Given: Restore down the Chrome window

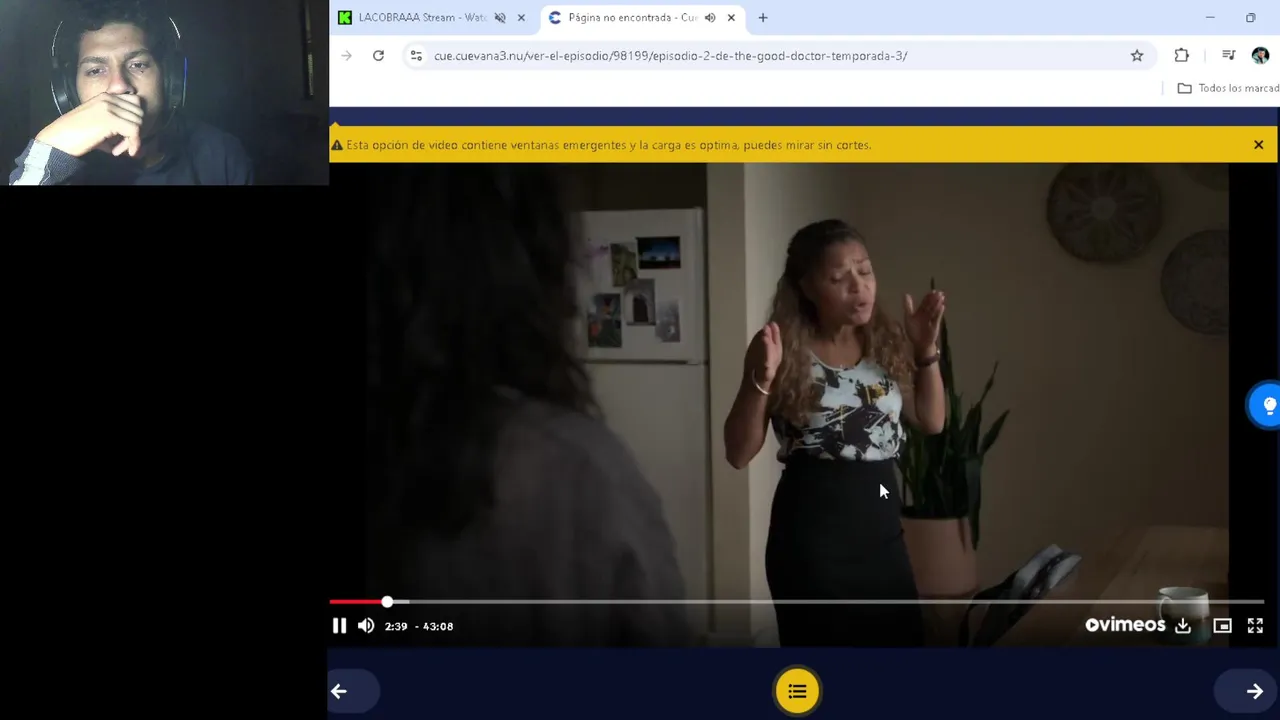Looking at the screenshot, I should point(1251,18).
